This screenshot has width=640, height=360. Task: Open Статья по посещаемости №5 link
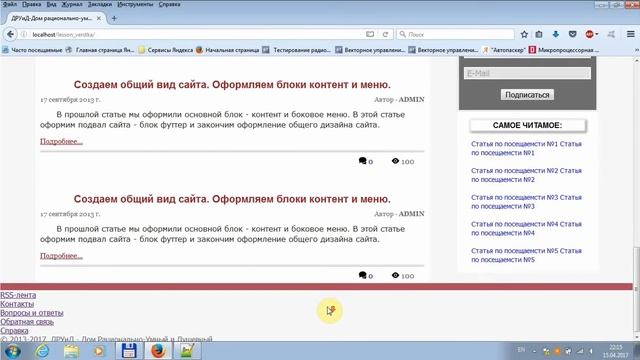[526, 255]
